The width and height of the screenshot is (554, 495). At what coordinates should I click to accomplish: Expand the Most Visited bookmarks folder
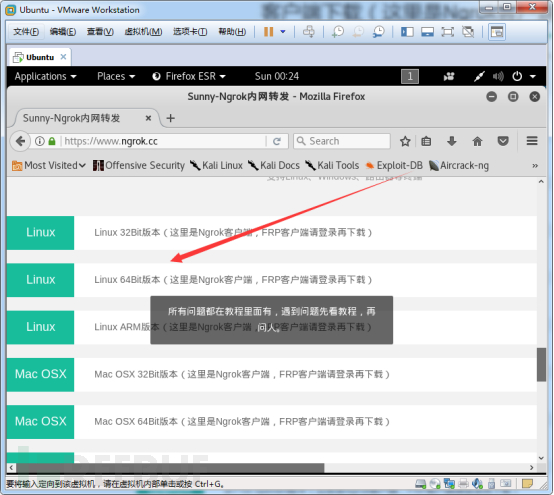[49, 165]
